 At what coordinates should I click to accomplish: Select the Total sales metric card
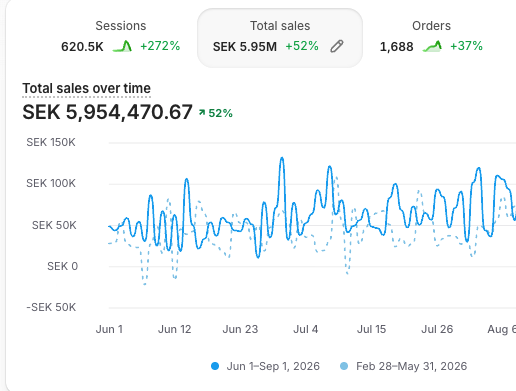click(x=280, y=38)
